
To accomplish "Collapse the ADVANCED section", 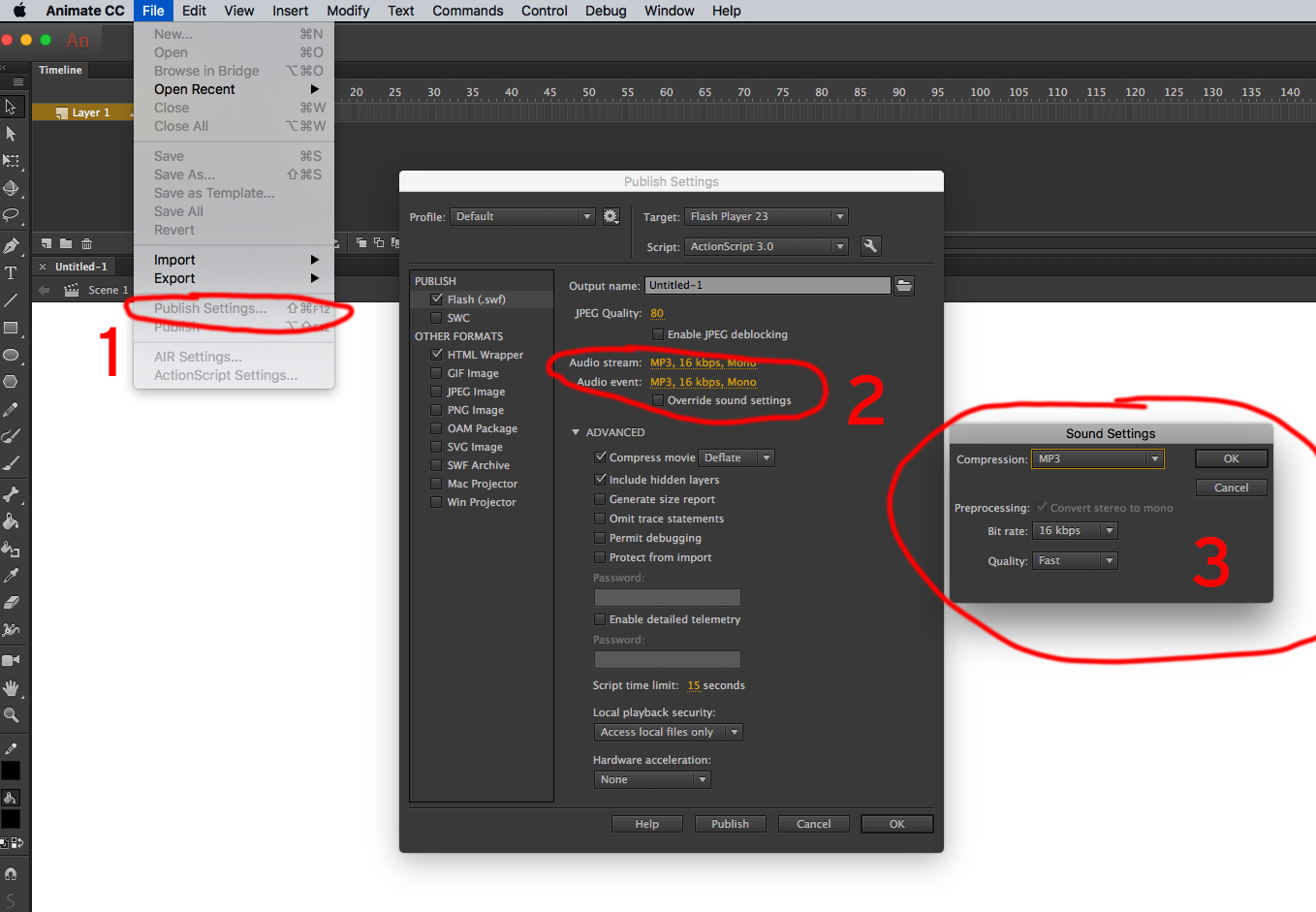I will coord(576,432).
